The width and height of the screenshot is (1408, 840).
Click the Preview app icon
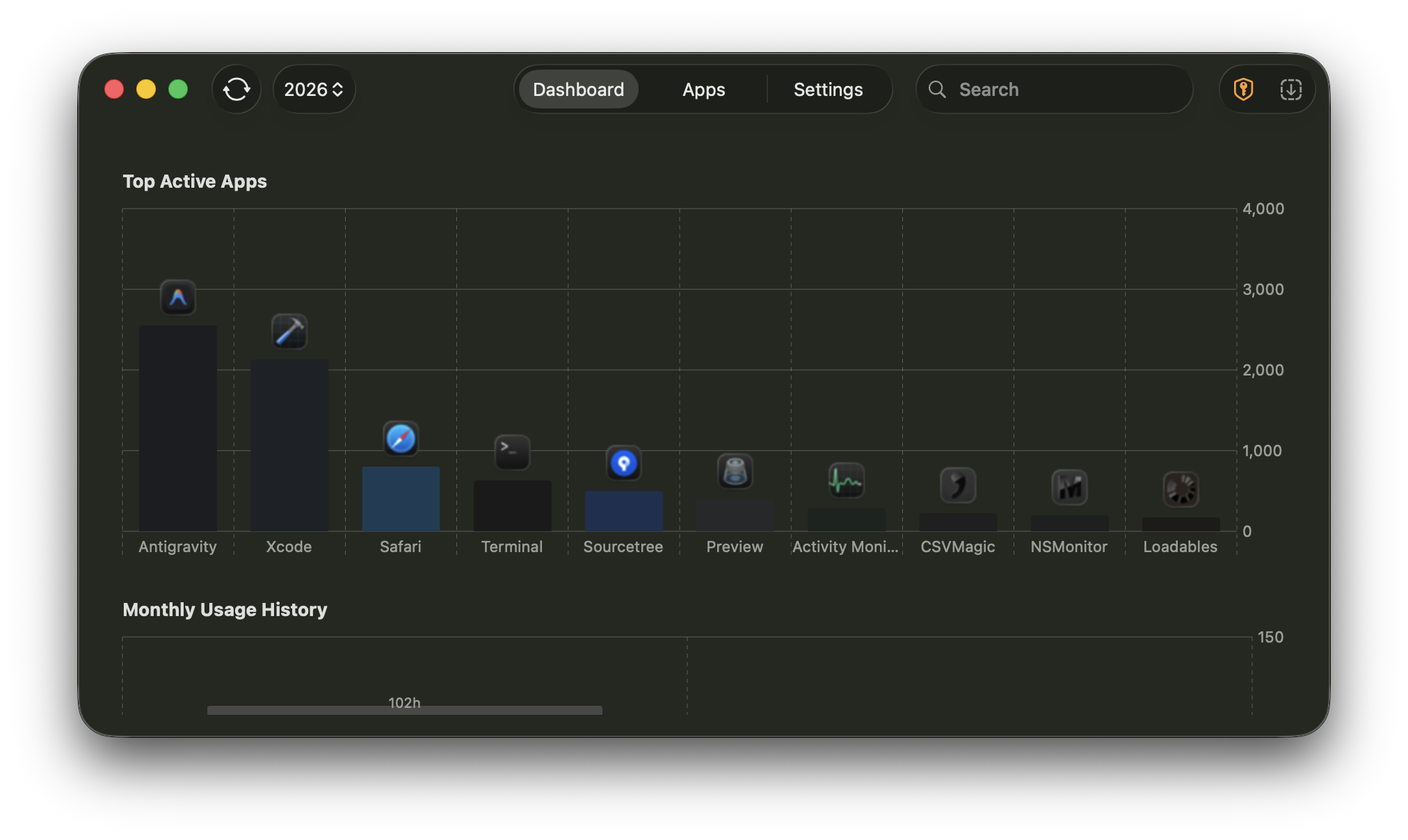[735, 471]
